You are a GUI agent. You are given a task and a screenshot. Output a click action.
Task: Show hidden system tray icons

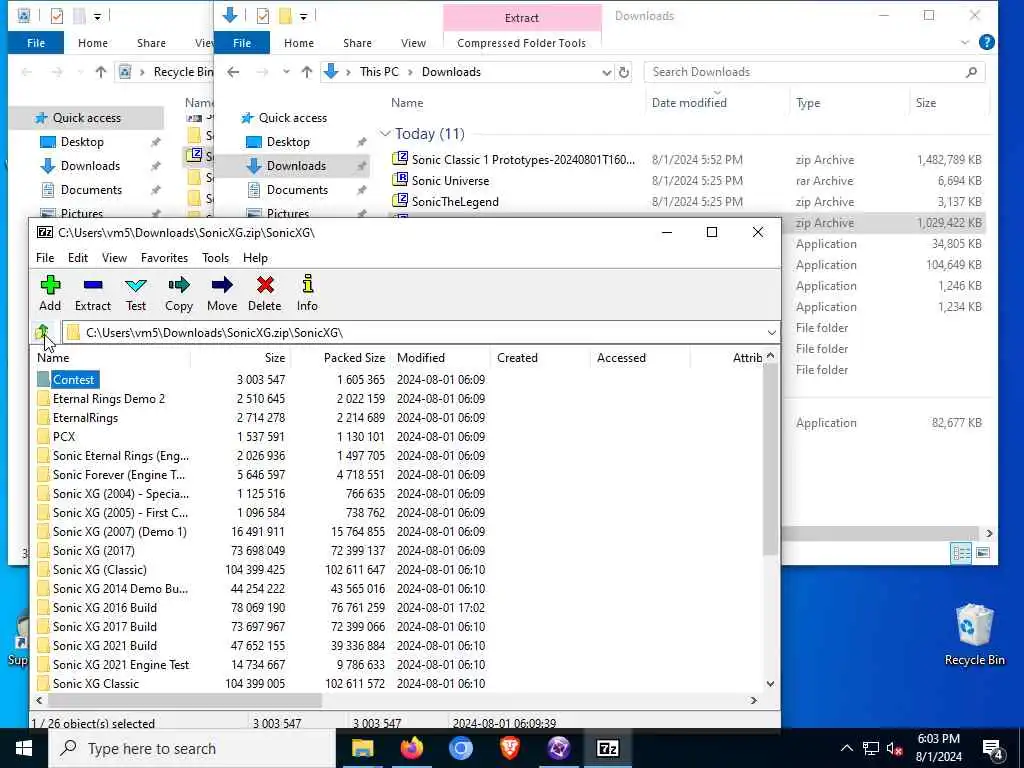click(x=846, y=749)
